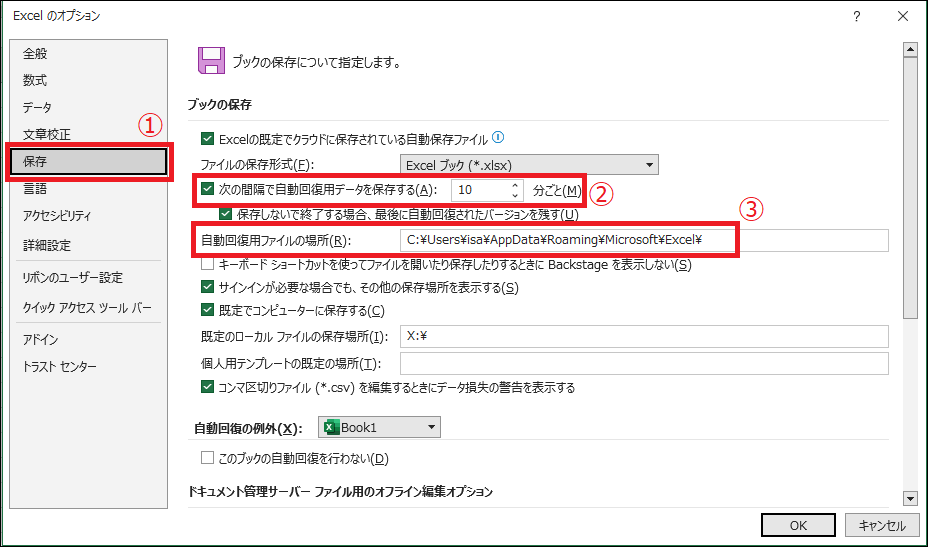Open 詳細設定 category in the sidebar
This screenshot has height=547, width=928.
coord(47,245)
